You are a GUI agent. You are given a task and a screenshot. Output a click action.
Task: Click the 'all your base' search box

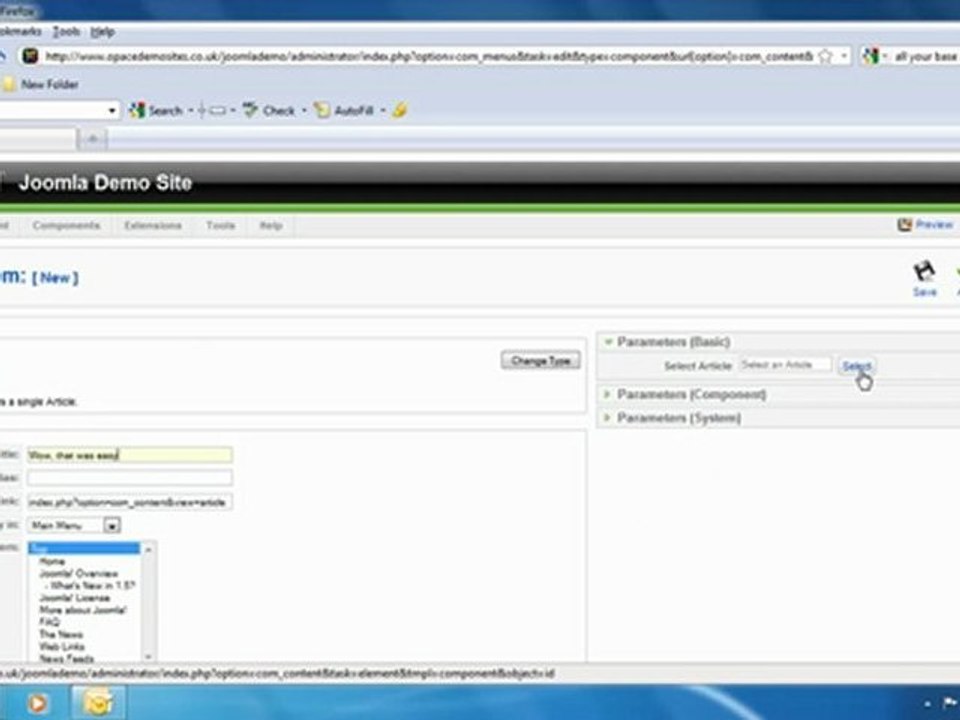925,56
